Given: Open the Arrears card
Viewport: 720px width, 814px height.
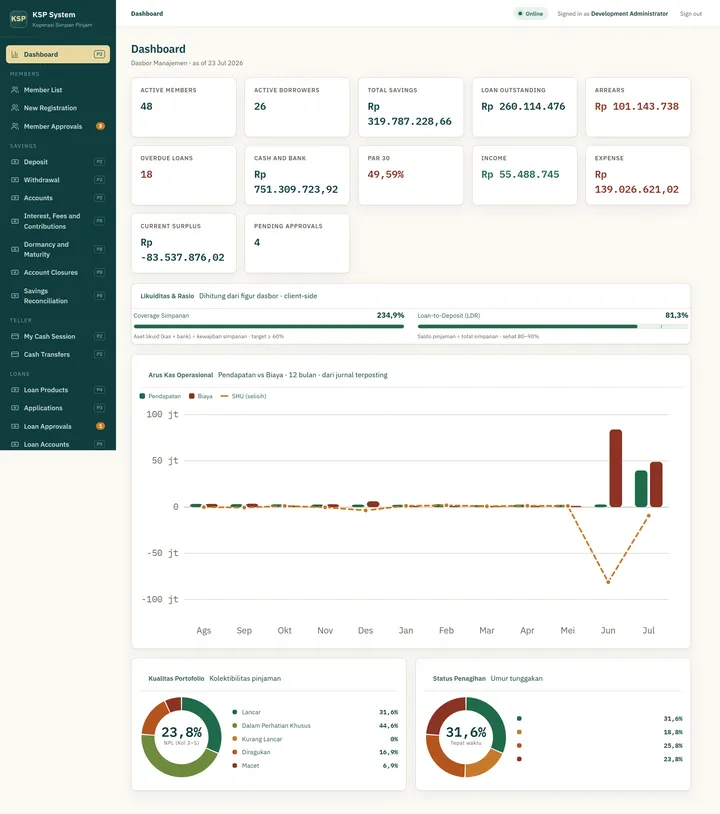Looking at the screenshot, I should 638,107.
